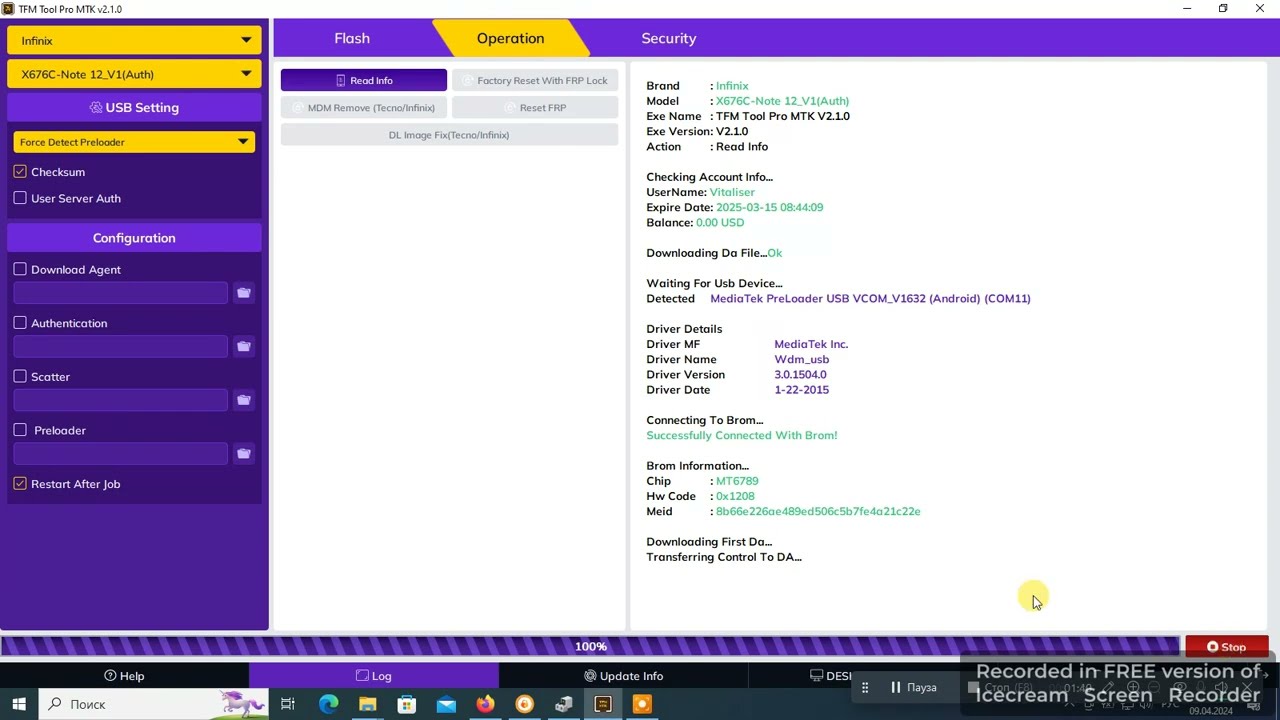Click the Scatter path field
The height and width of the screenshot is (720, 1280).
[121, 400]
